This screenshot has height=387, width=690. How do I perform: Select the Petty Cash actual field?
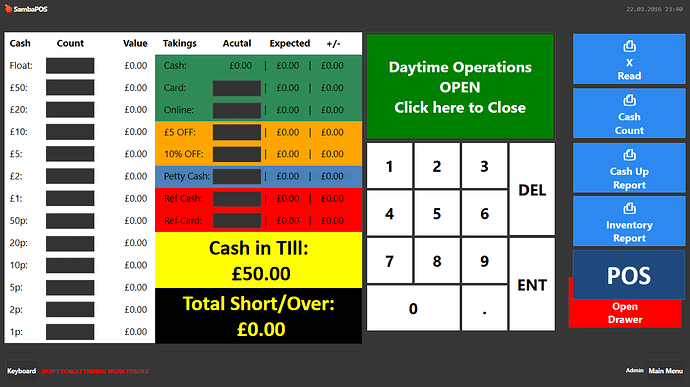click(x=237, y=176)
